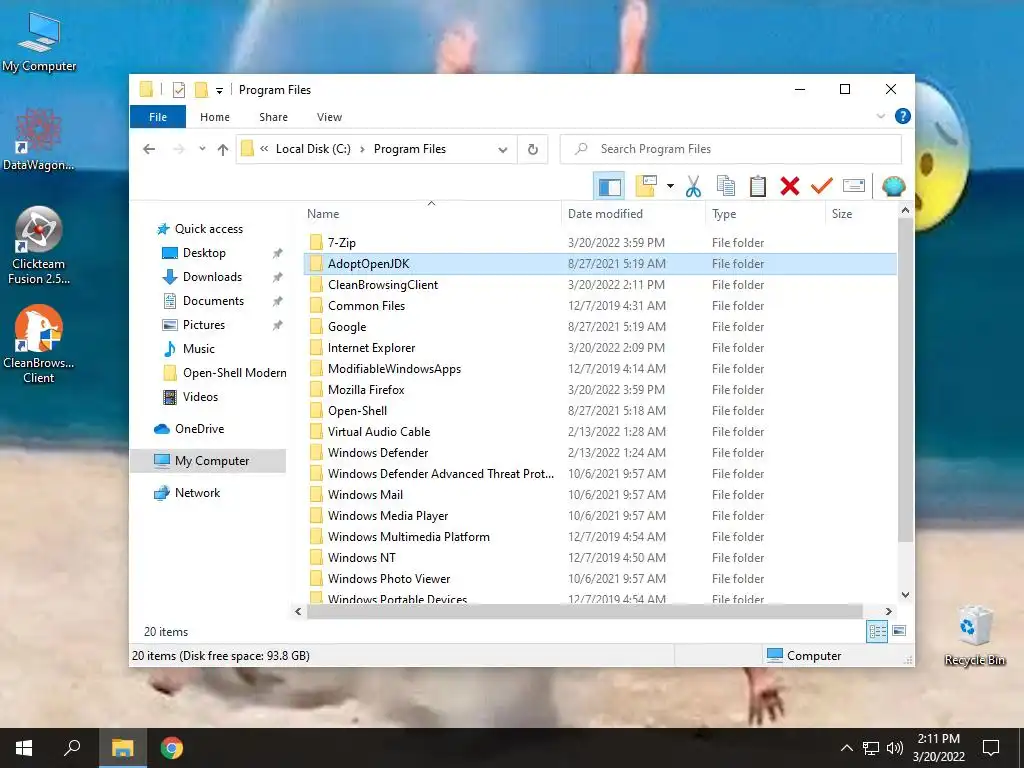Viewport: 1024px width, 768px height.
Task: Click the Refresh button beside address bar
Action: (533, 150)
